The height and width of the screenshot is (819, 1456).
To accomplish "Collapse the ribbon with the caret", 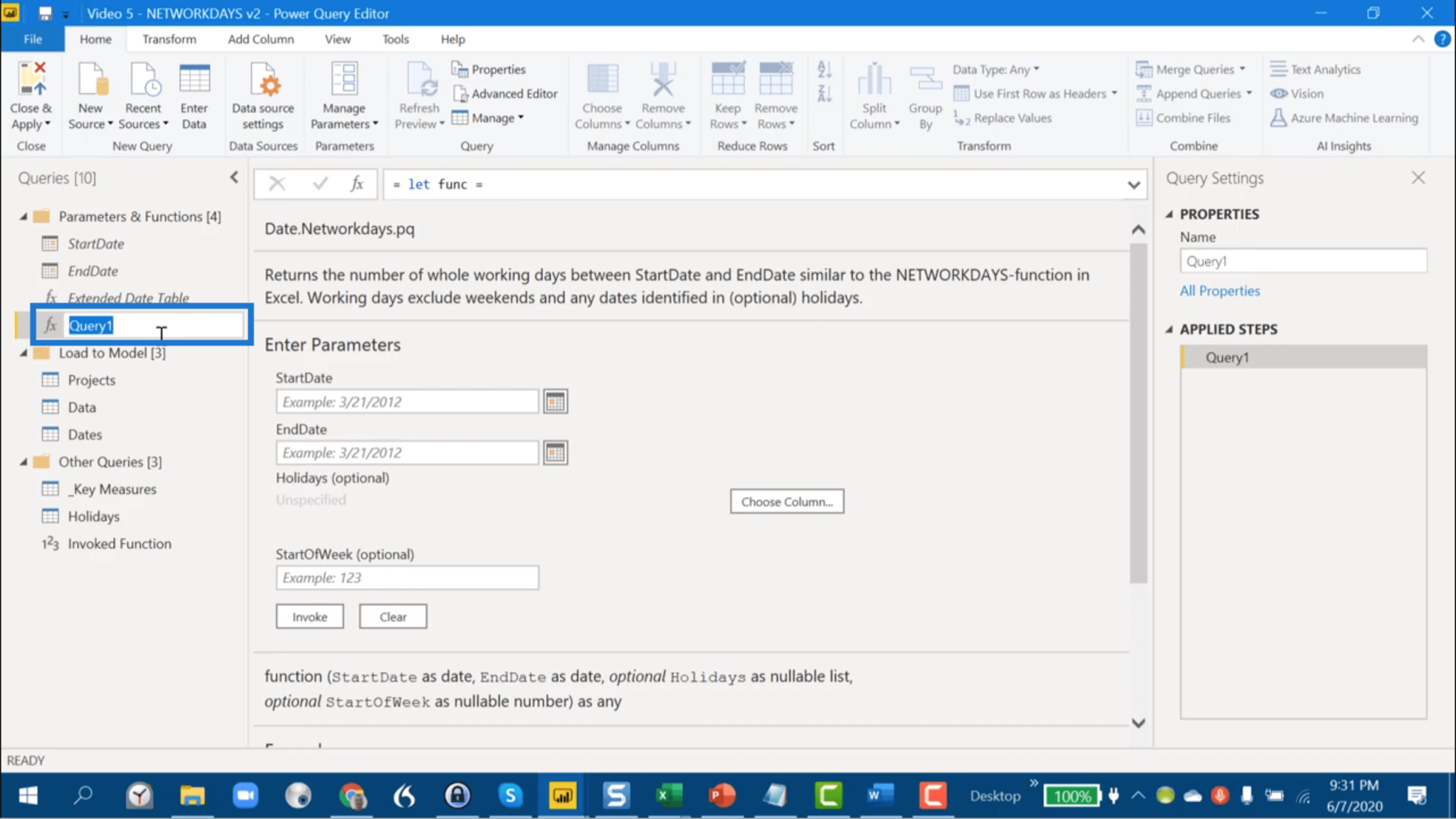I will pos(1418,39).
